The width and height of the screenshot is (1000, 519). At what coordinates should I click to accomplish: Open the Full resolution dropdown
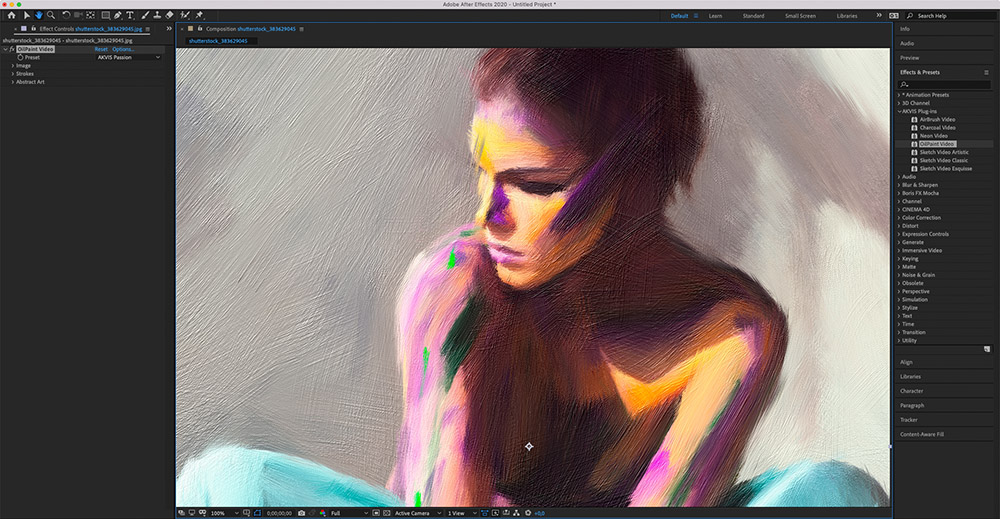click(345, 513)
